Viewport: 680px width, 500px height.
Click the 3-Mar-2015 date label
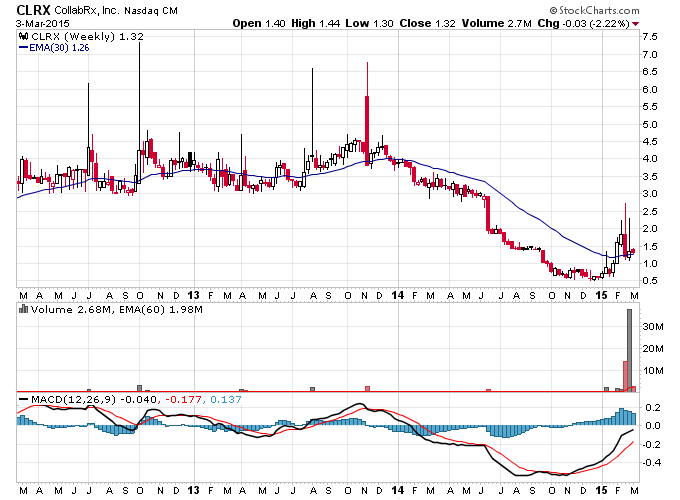tap(42, 23)
